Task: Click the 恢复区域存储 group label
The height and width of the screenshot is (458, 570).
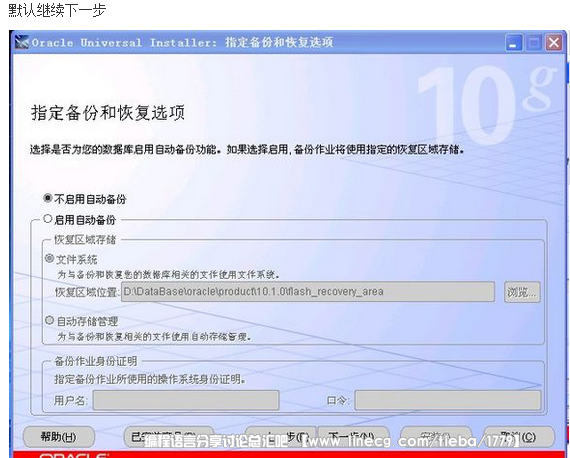Action: click(x=85, y=240)
